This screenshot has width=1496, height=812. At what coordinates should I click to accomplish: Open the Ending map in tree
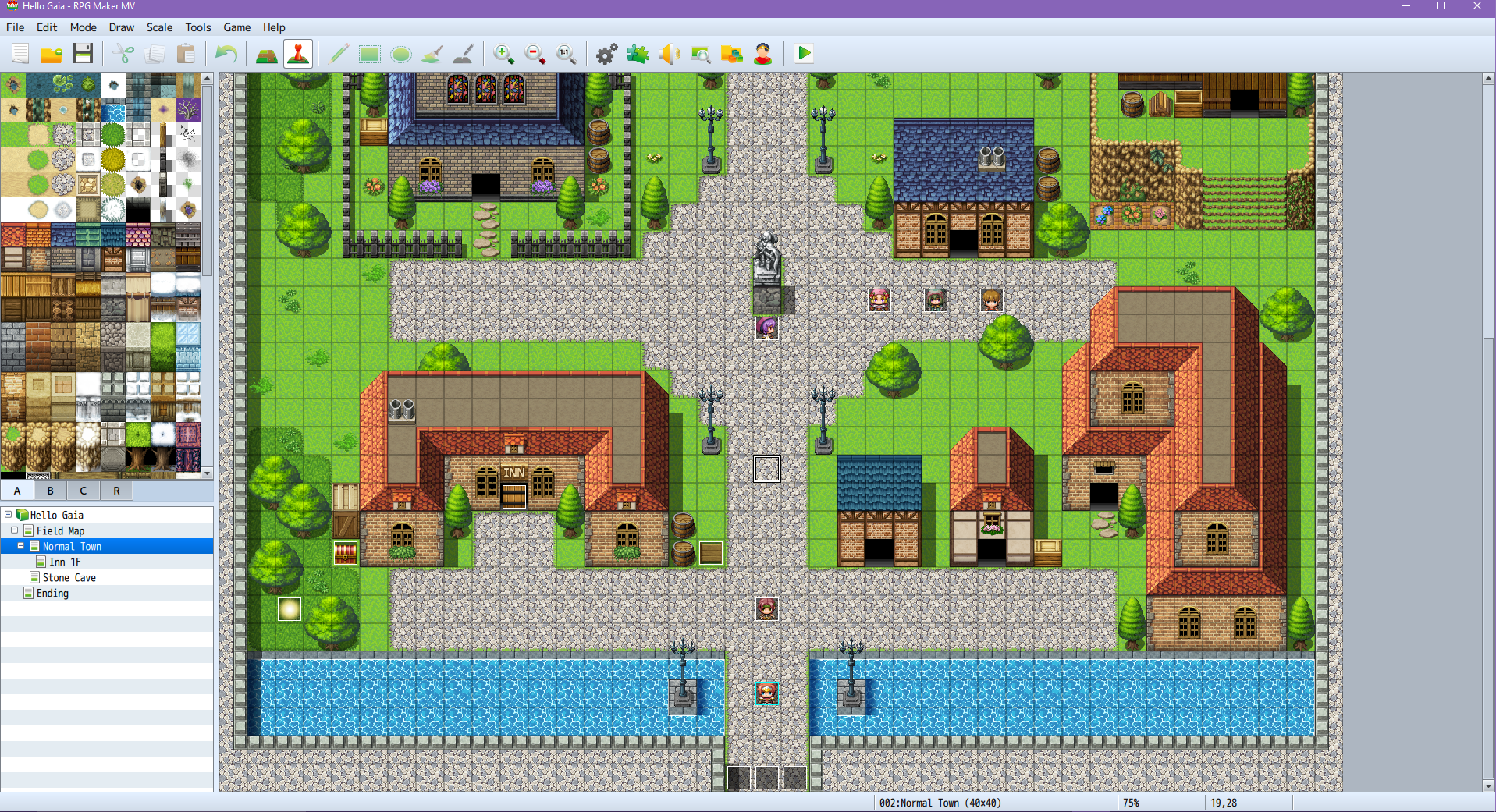click(52, 594)
